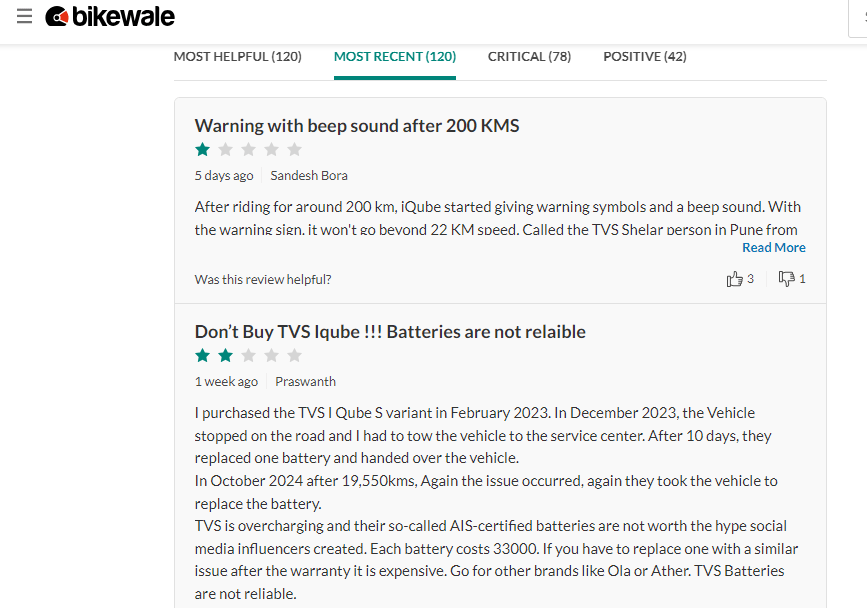Click the reviewer name Sandesh Bora
Image resolution: width=867 pixels, height=608 pixels.
click(309, 176)
